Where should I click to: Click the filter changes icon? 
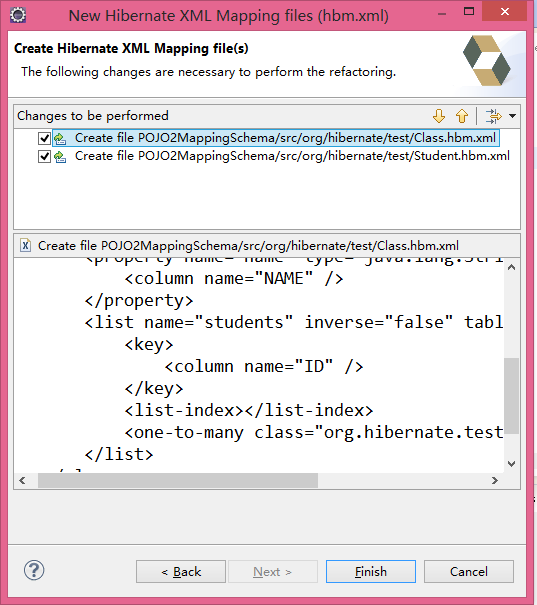pyautogui.click(x=493, y=116)
